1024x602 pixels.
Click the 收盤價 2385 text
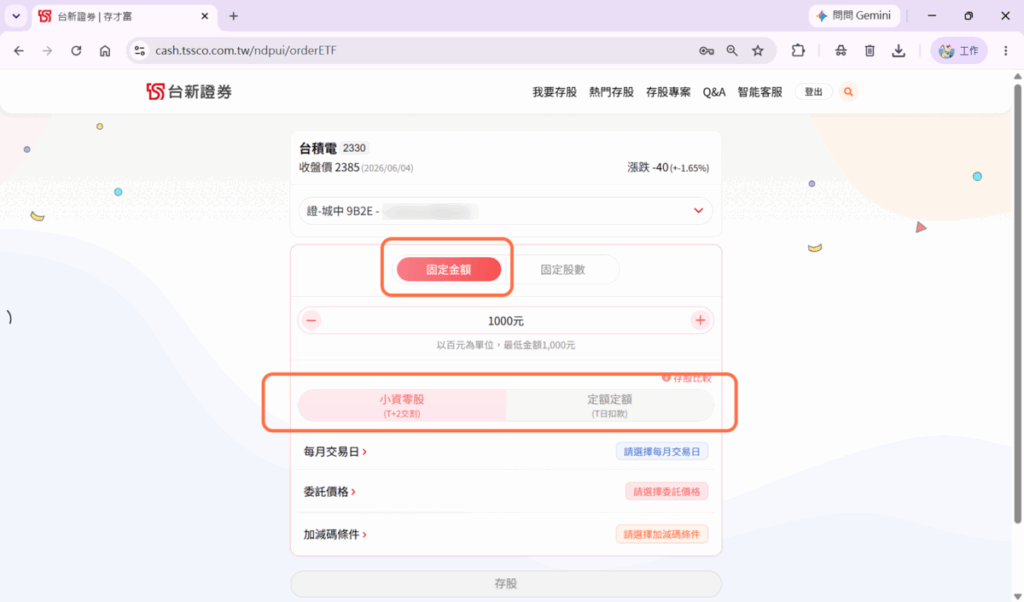pos(329,167)
